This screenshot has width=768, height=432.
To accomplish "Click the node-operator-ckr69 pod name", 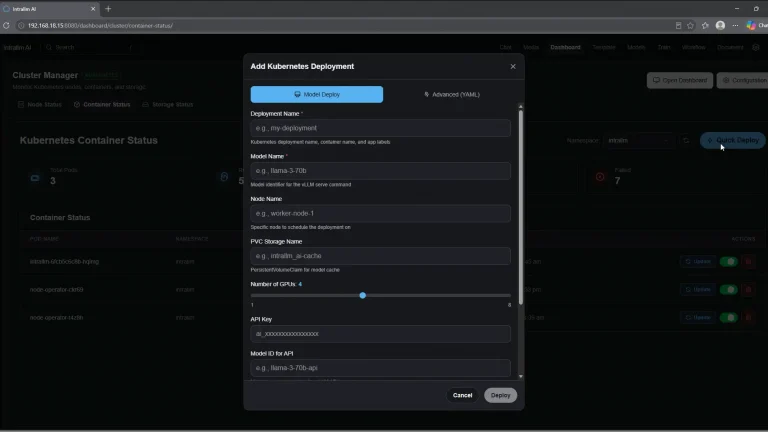I will click(56, 289).
